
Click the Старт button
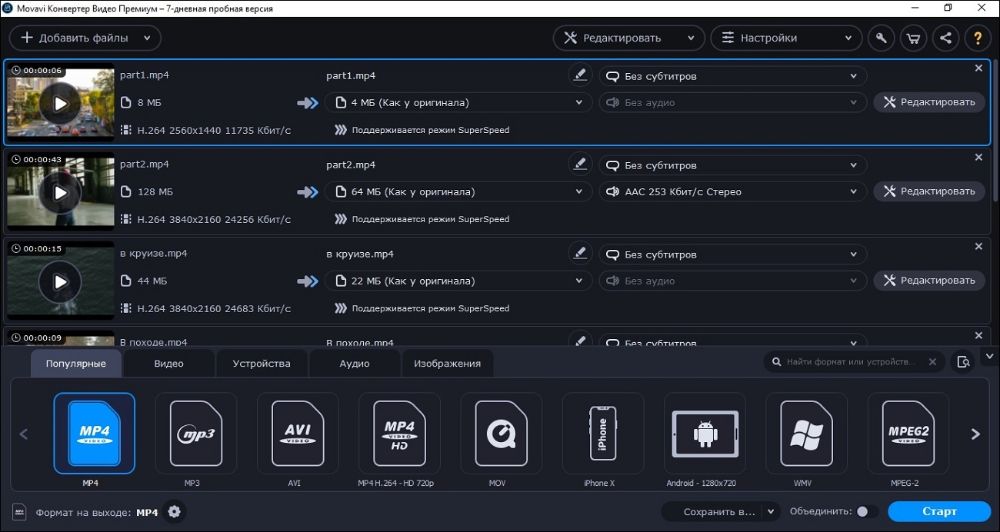[939, 512]
